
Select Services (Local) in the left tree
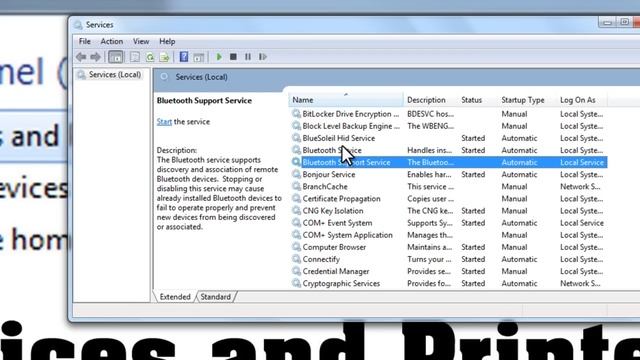point(115,75)
